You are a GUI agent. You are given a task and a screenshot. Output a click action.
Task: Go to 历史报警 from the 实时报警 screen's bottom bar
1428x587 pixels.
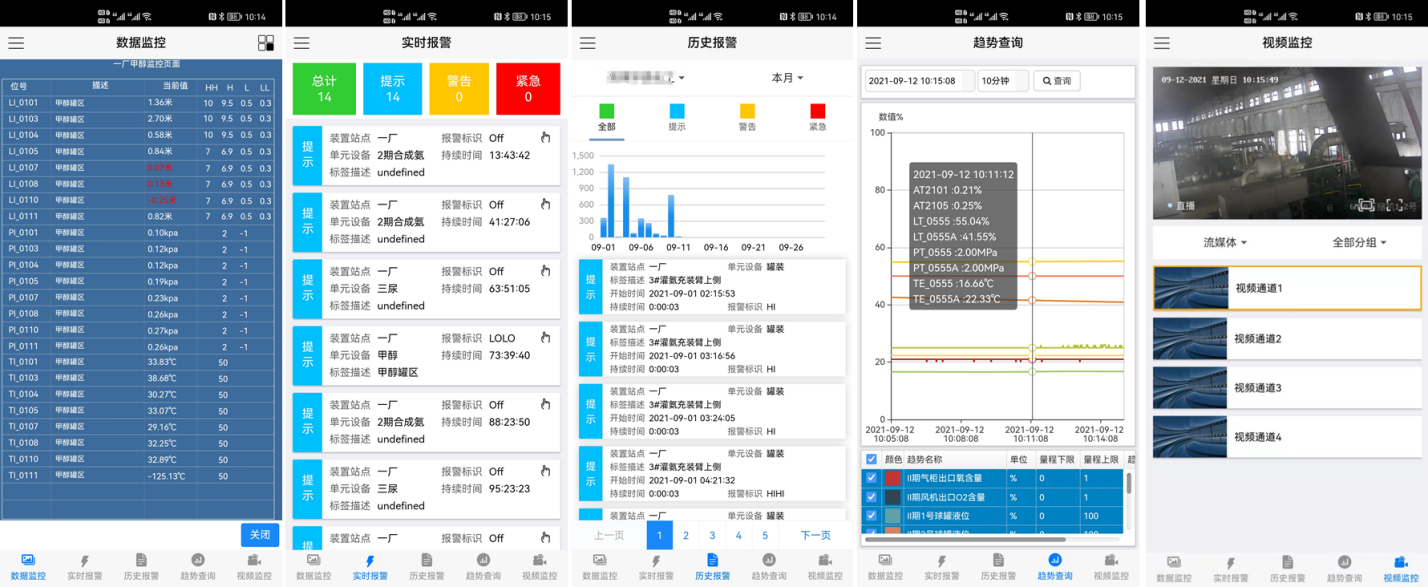427,567
